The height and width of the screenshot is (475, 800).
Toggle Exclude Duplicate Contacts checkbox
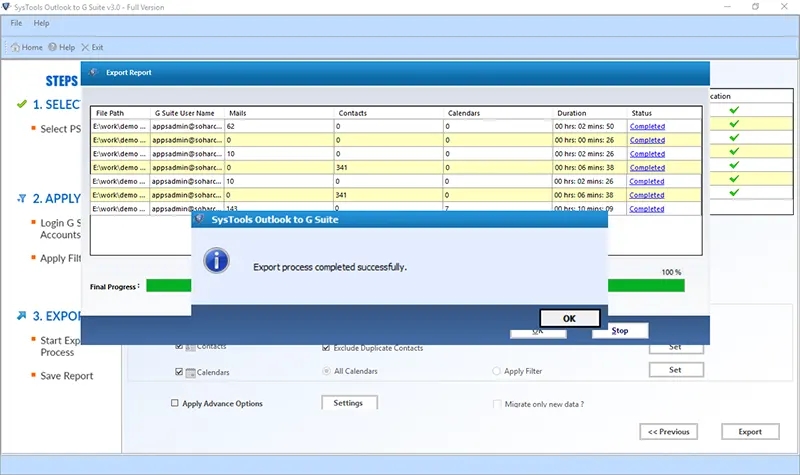pos(326,348)
